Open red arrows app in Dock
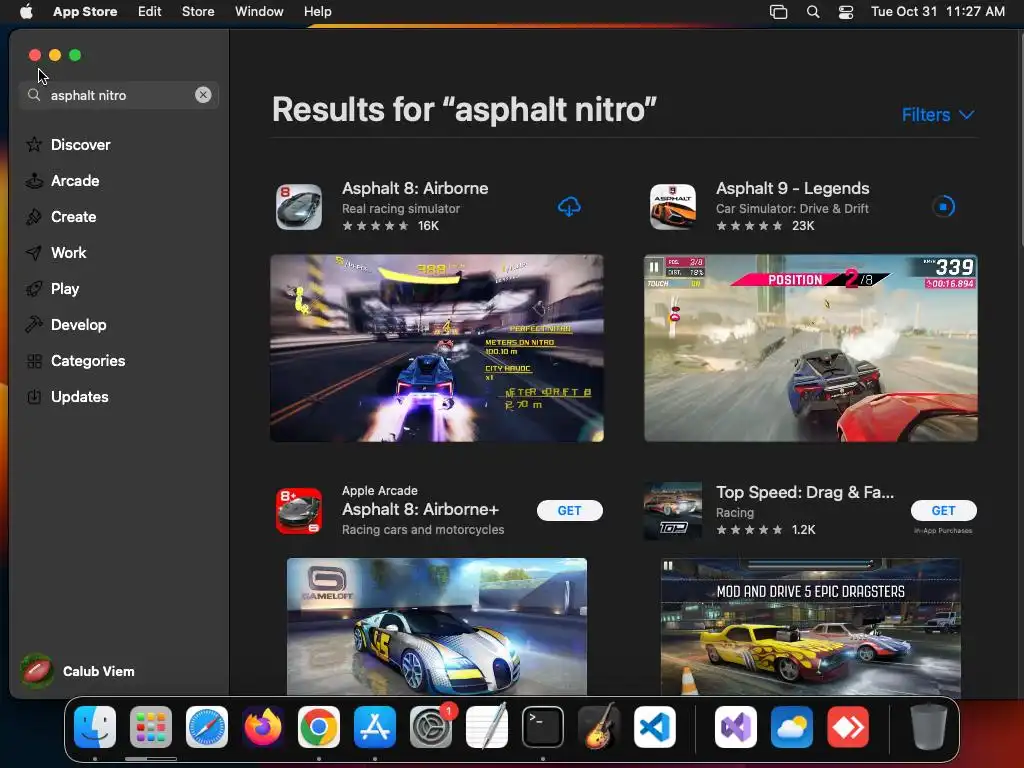The width and height of the screenshot is (1024, 768). coord(848,727)
